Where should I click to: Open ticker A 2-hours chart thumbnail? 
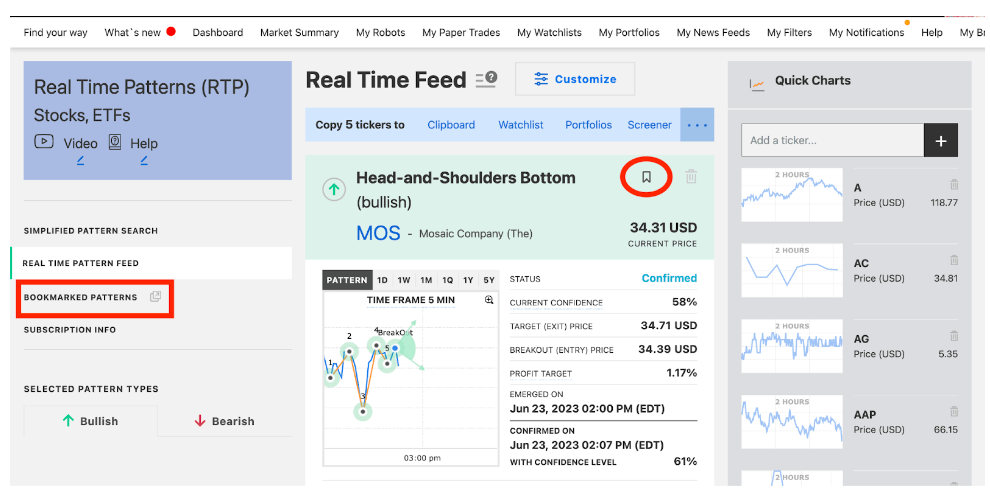point(792,194)
